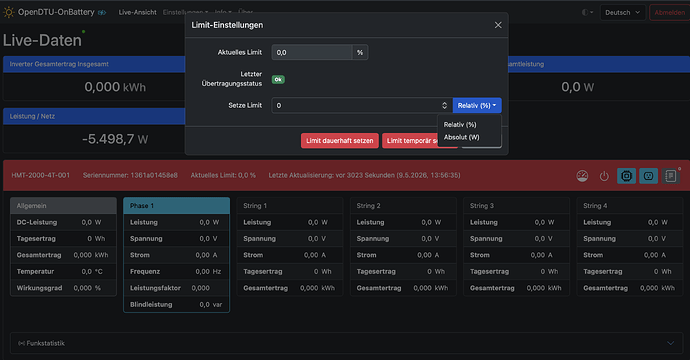Click the Phase 1 card header
The image size is (690, 360).
click(x=176, y=206)
